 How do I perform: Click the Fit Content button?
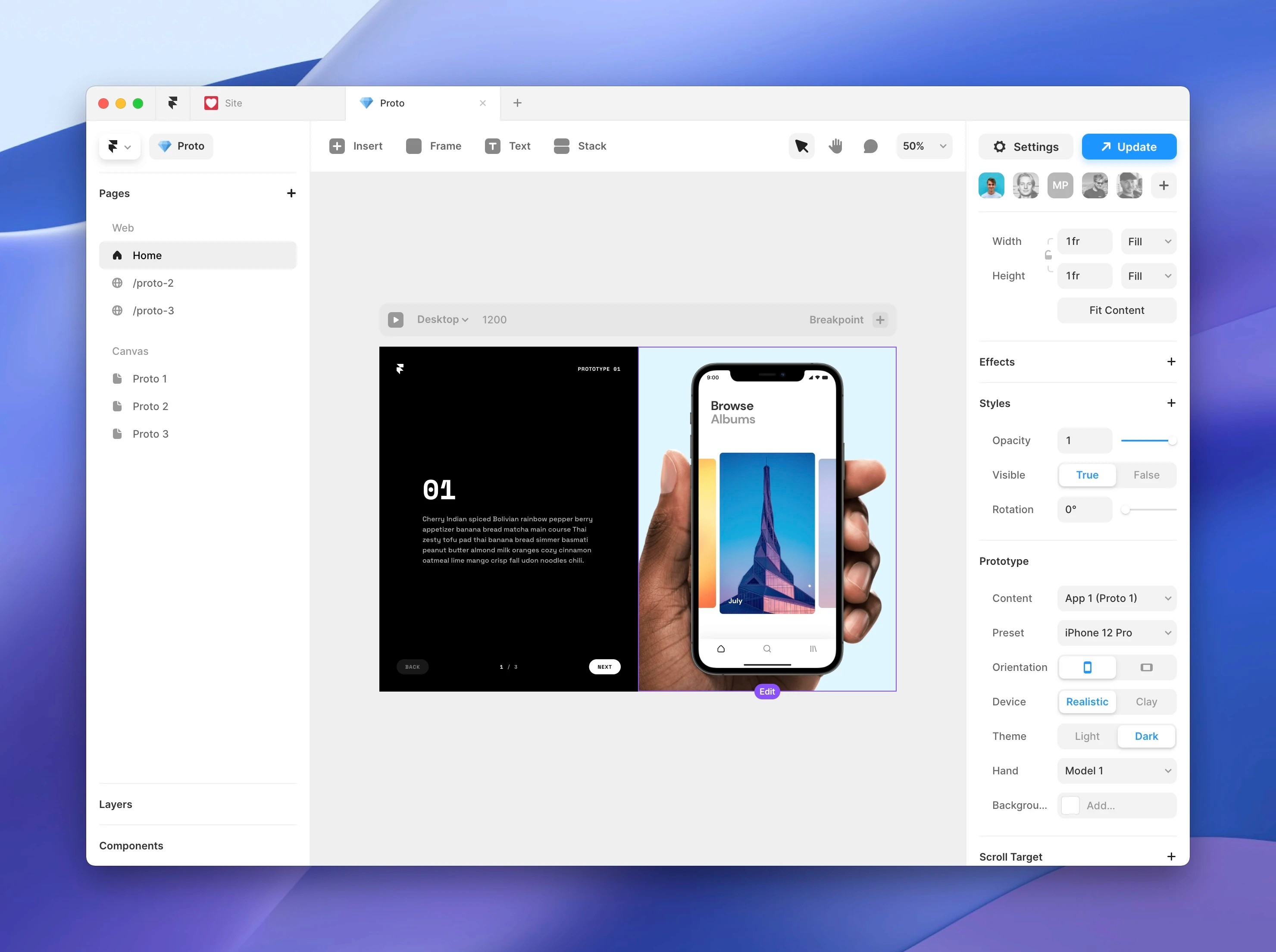click(1116, 310)
